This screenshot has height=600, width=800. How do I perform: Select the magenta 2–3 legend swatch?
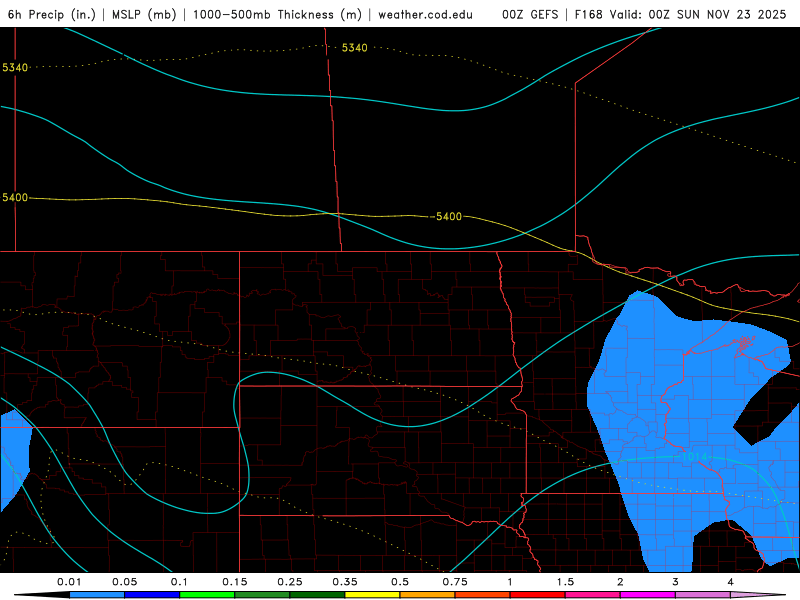point(648,595)
